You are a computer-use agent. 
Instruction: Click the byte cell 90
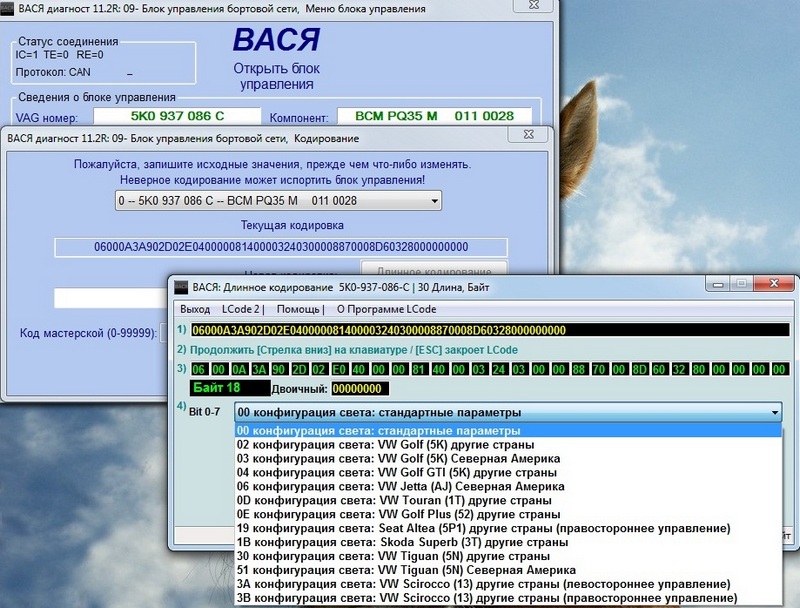pos(279,369)
